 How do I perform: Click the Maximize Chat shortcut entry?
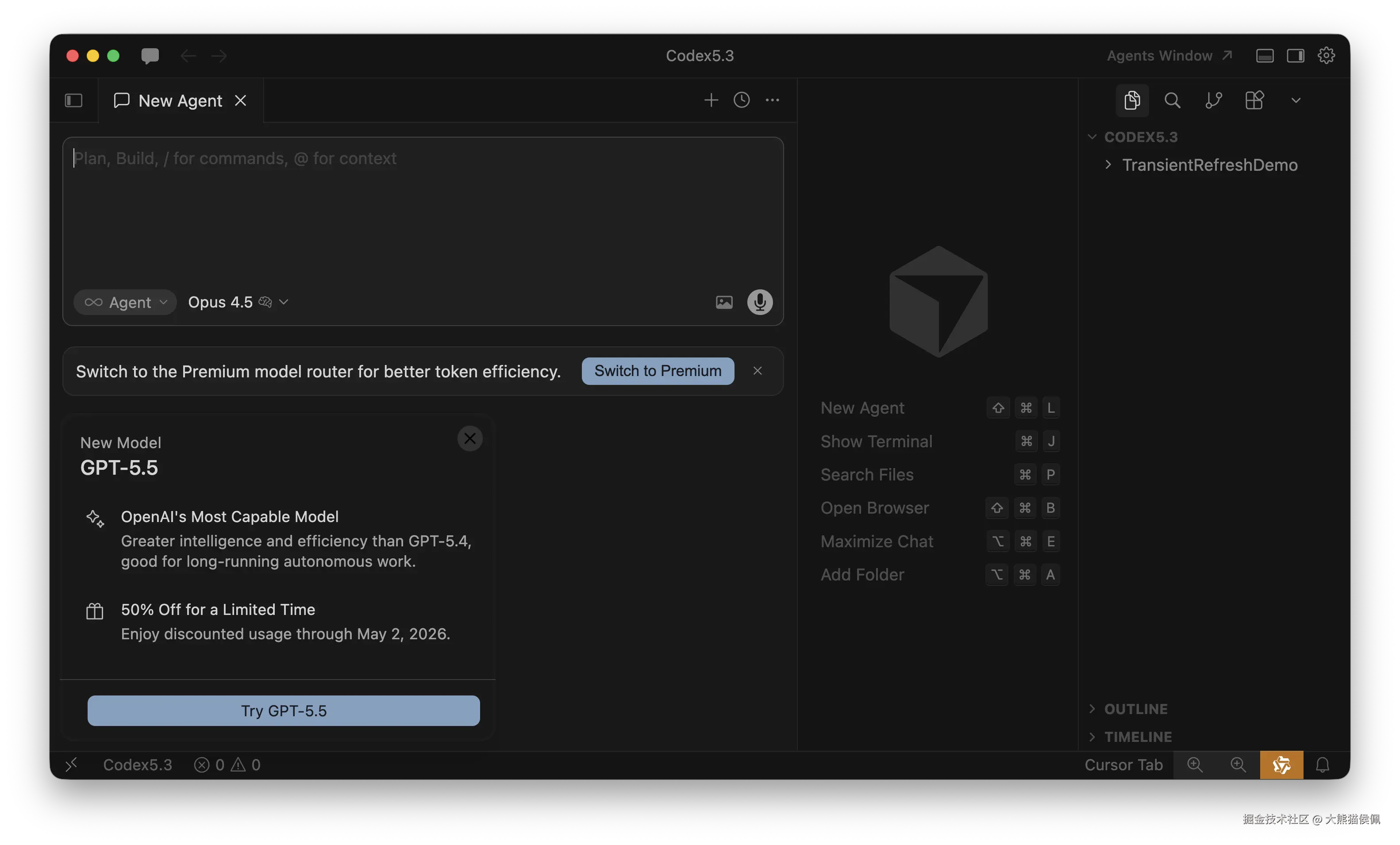tap(940, 541)
